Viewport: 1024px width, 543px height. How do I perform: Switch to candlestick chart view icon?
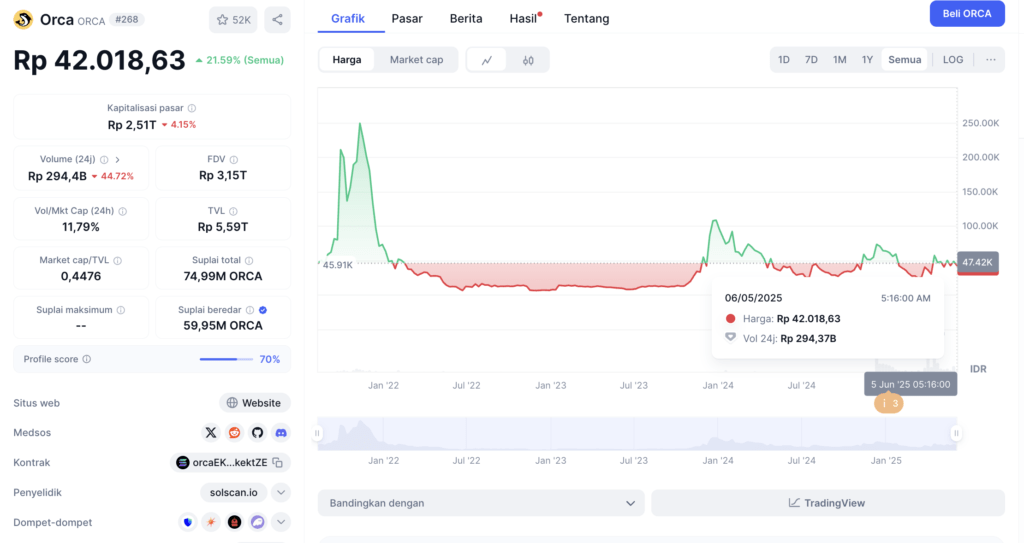point(528,60)
